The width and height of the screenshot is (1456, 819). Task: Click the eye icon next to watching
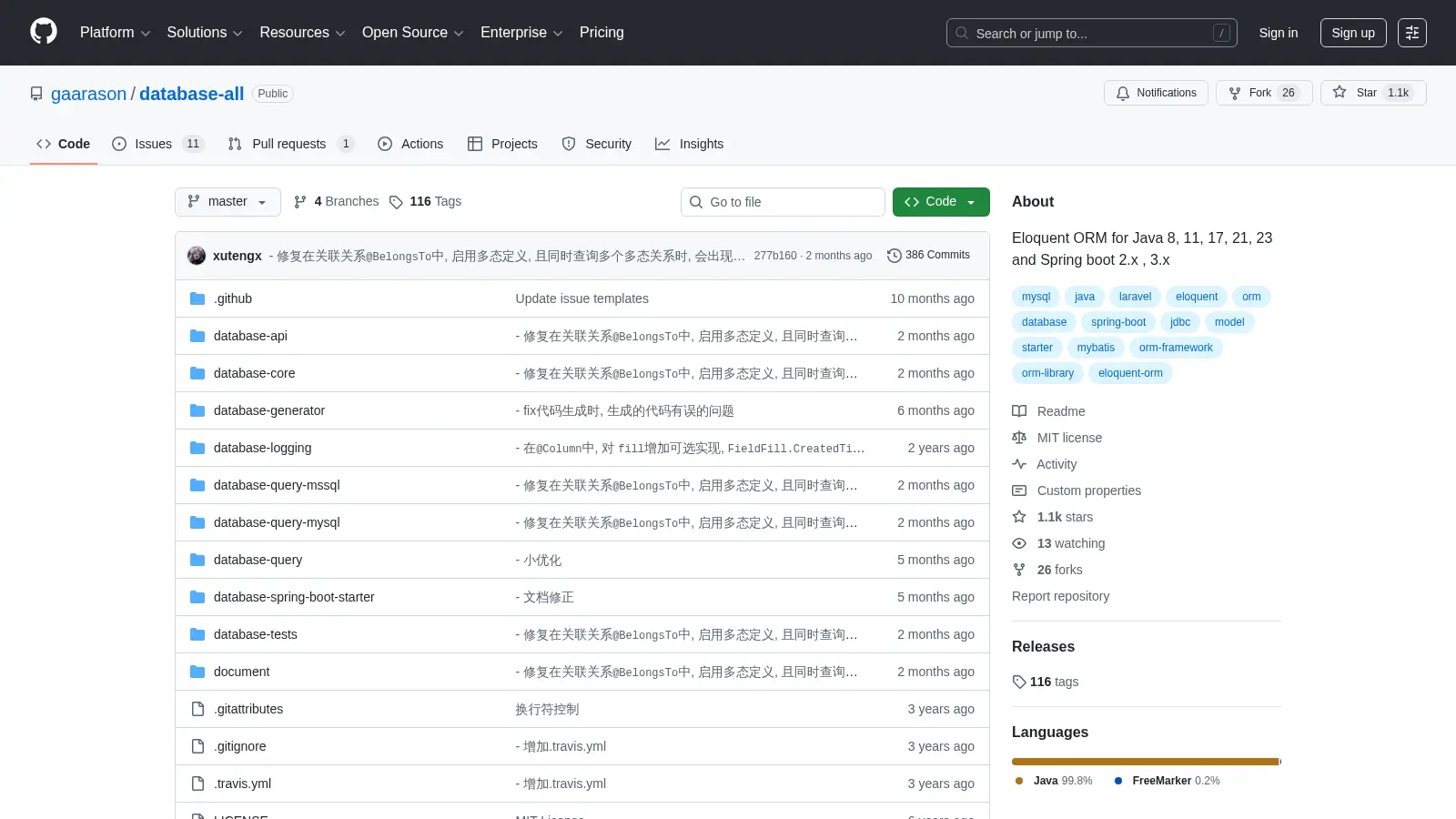tap(1019, 543)
